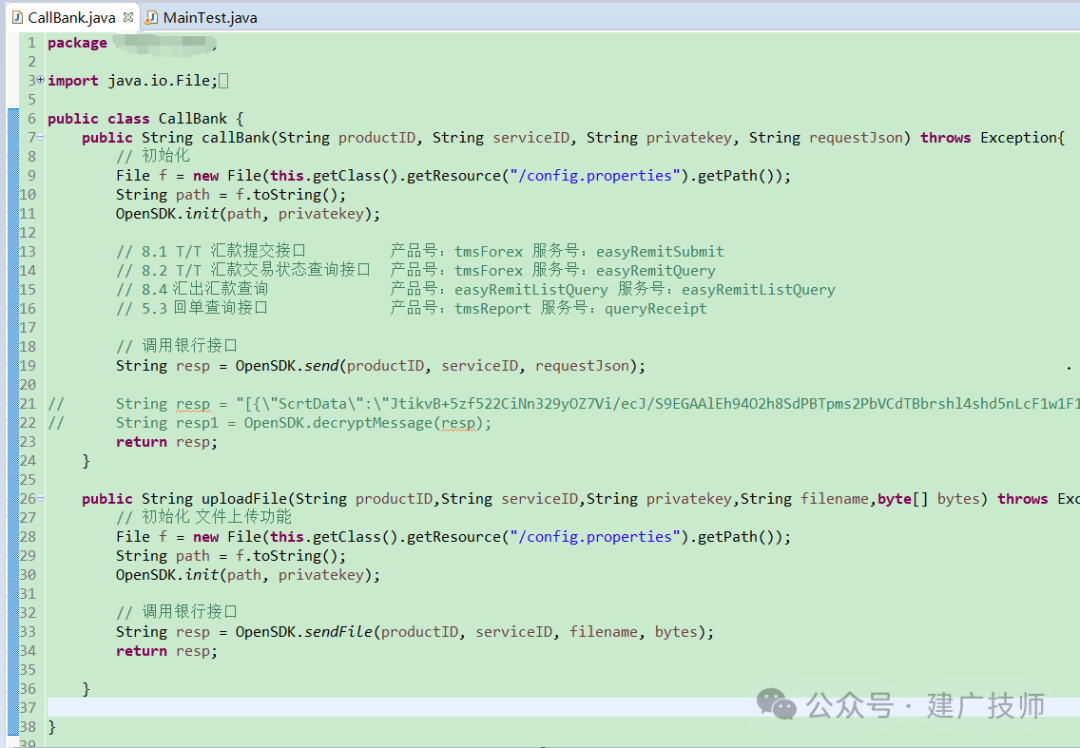Collapse the callBank method at line 7

pos(41,137)
